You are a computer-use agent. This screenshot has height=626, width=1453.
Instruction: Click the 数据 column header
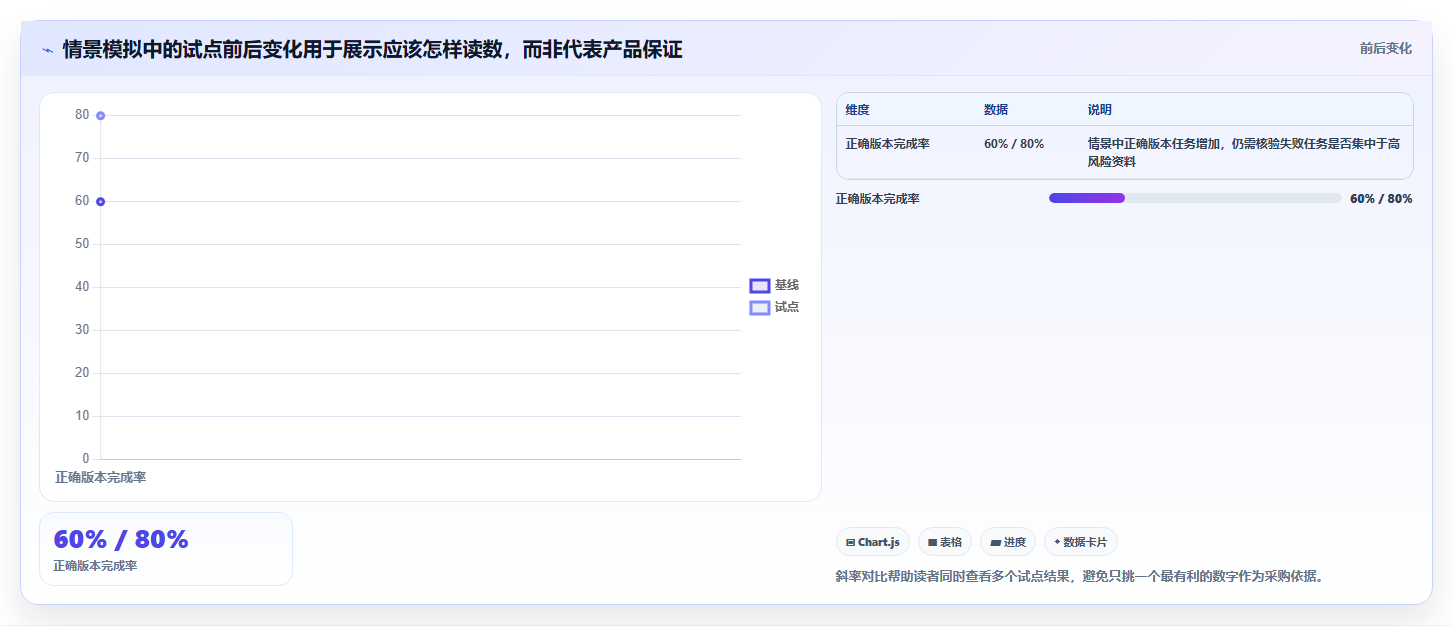(x=996, y=110)
